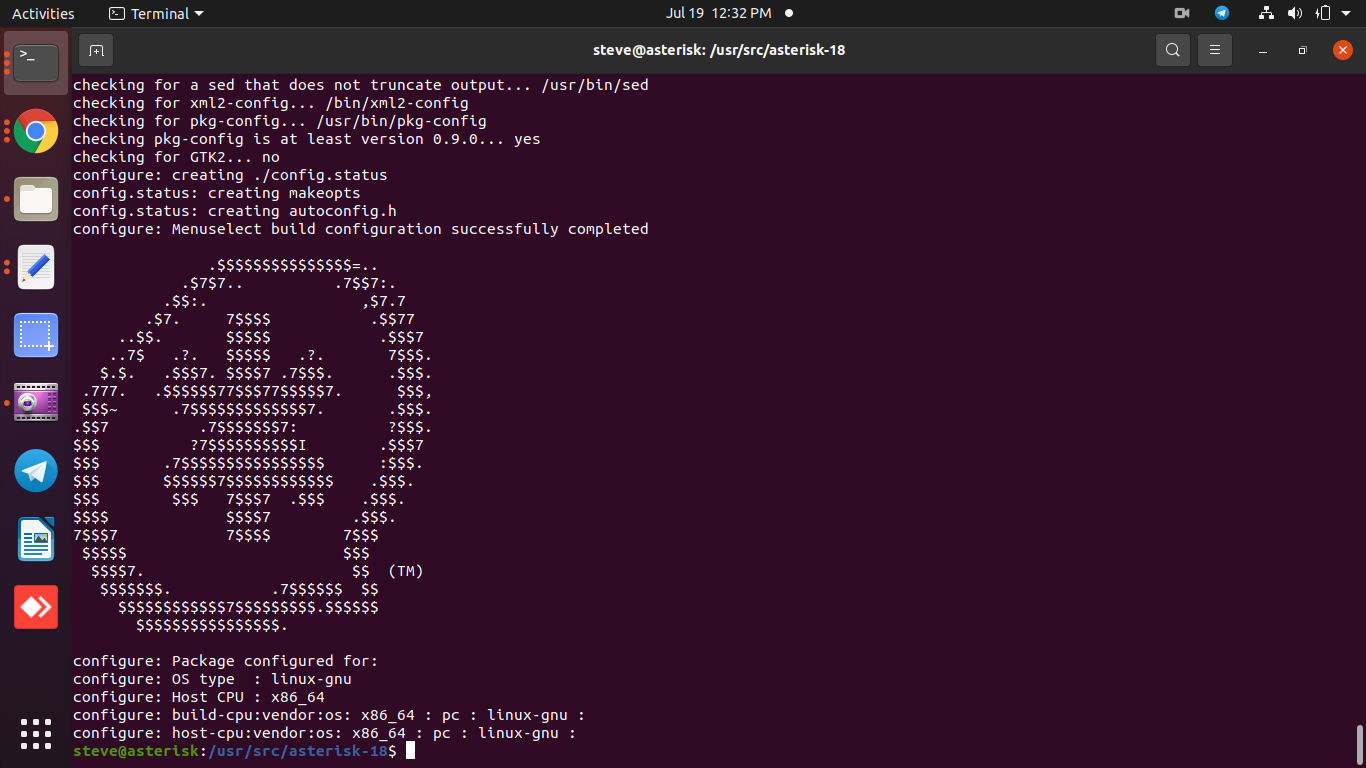Click 'configure: creating ./config.status' line
Viewport: 1366px width, 768px height.
230,175
